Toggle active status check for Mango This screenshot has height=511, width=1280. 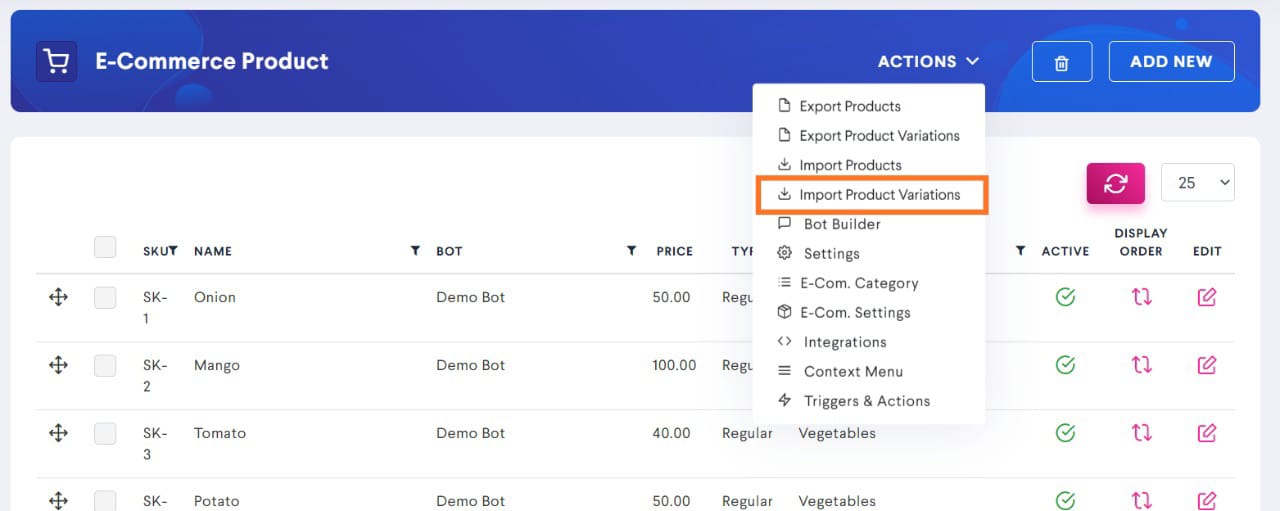click(x=1065, y=365)
